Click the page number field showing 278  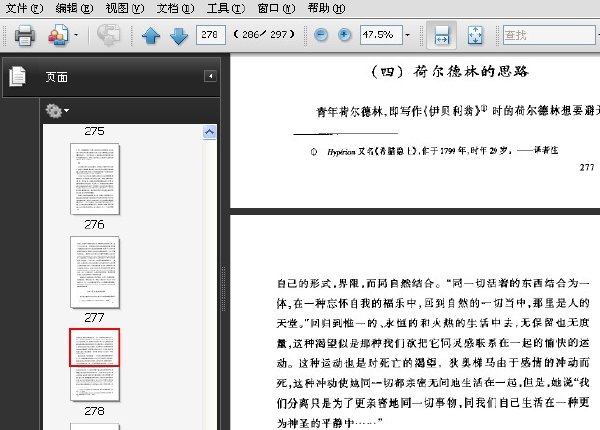coord(210,35)
